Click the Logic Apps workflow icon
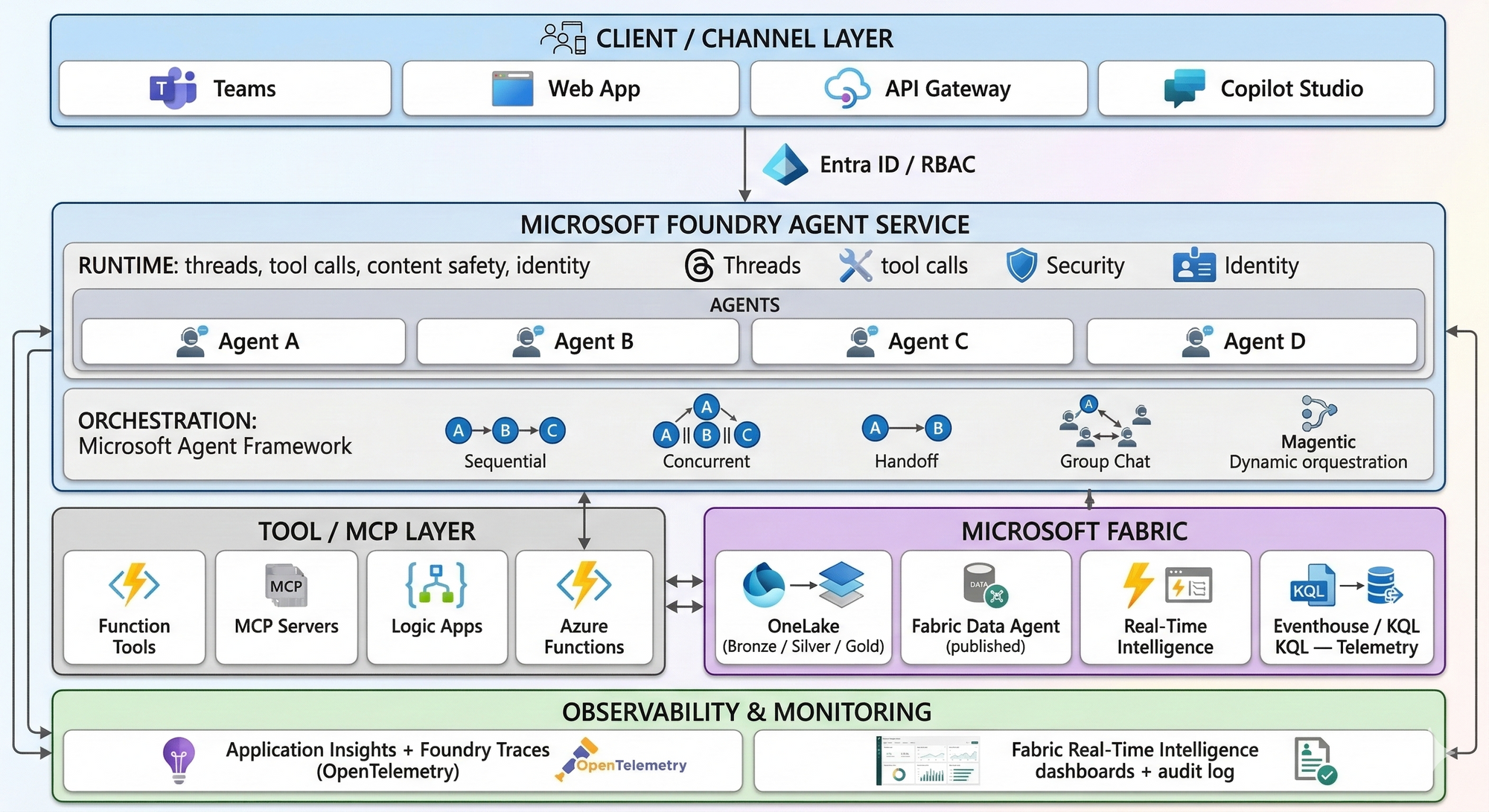This screenshot has height=812, width=1489. (x=436, y=585)
